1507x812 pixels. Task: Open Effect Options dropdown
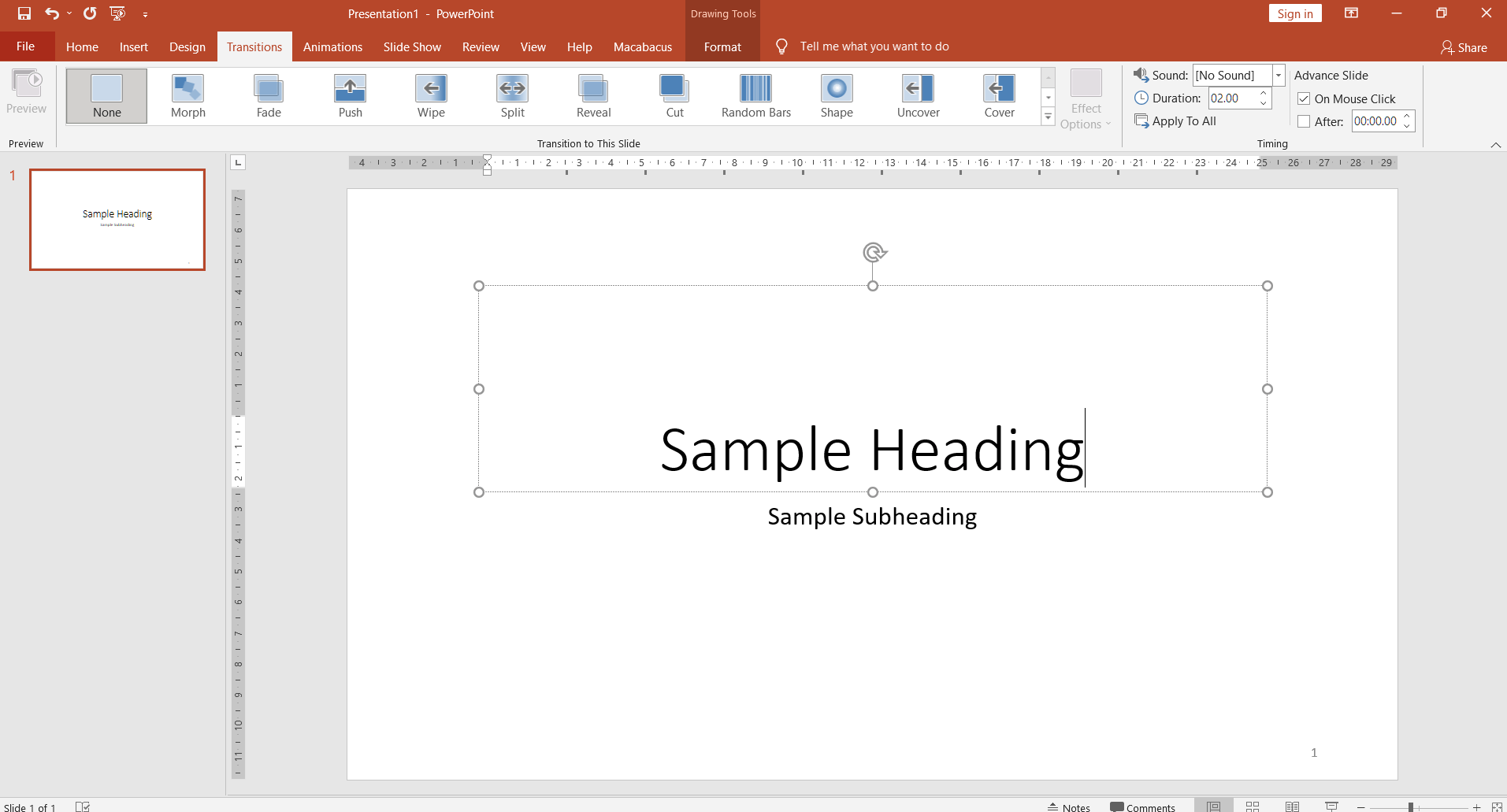pos(1086,97)
